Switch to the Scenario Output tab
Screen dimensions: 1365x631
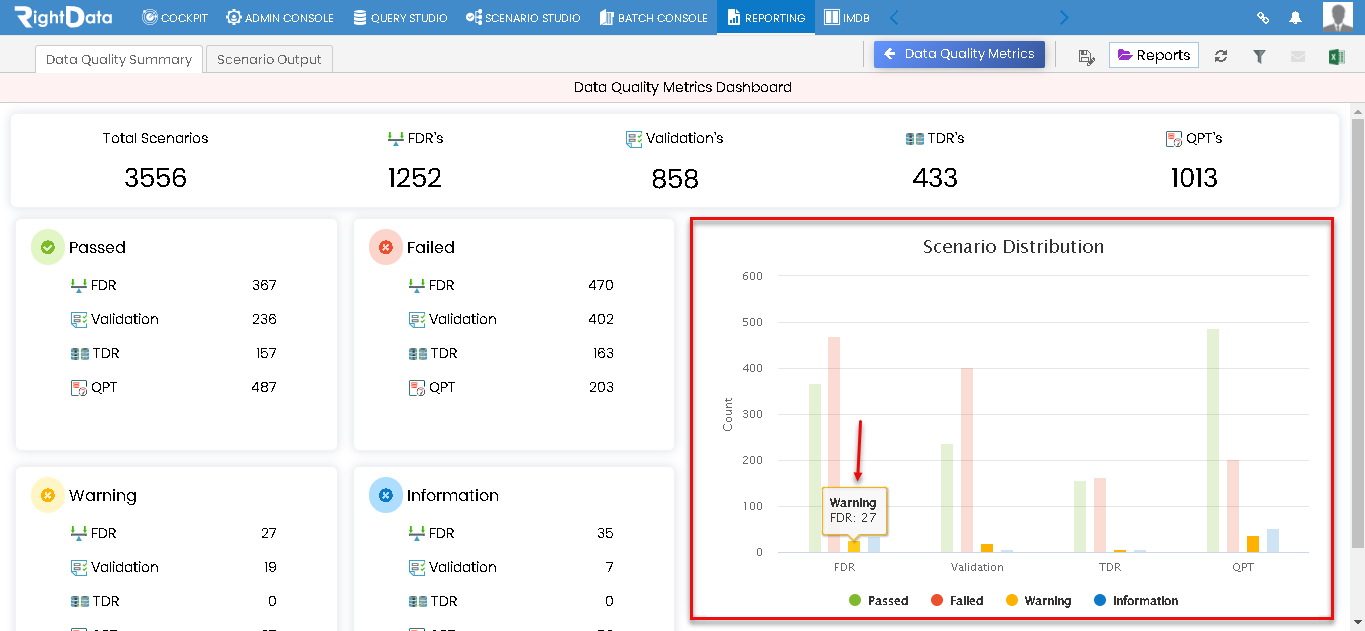[269, 59]
